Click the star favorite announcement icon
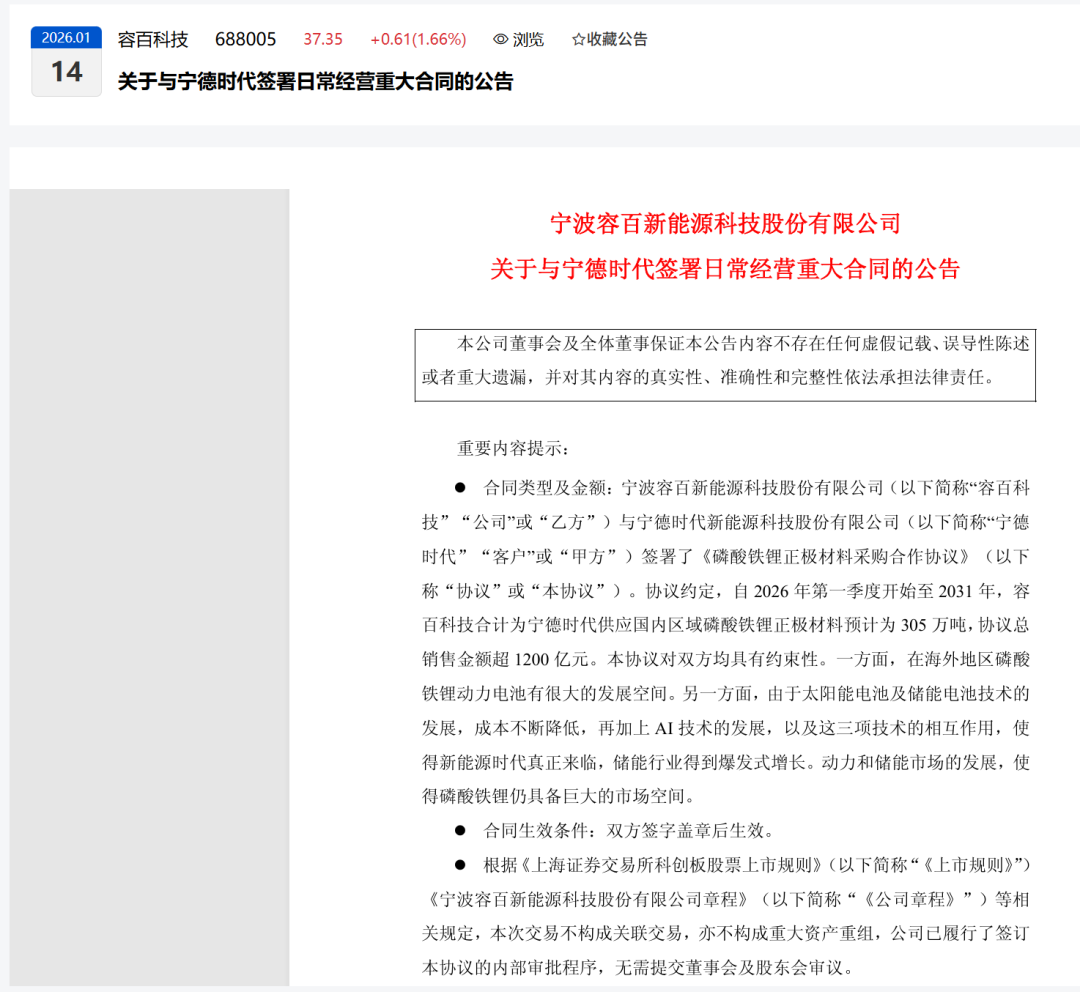 click(578, 39)
